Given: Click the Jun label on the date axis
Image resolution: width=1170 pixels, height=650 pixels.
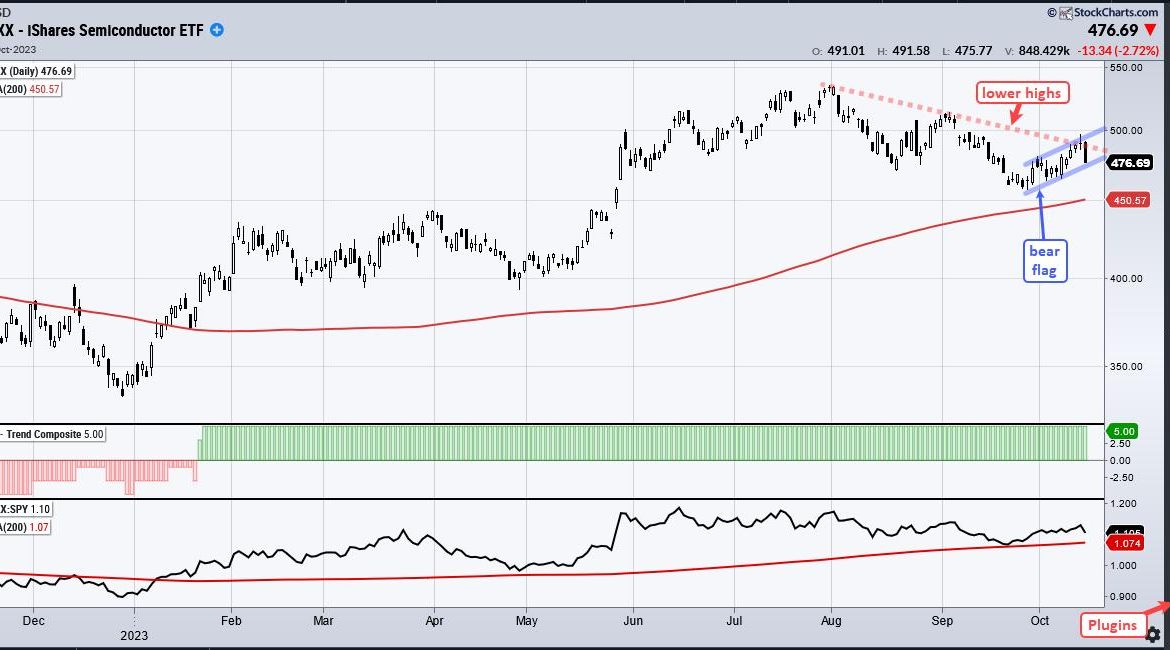Looking at the screenshot, I should pyautogui.click(x=633, y=620).
